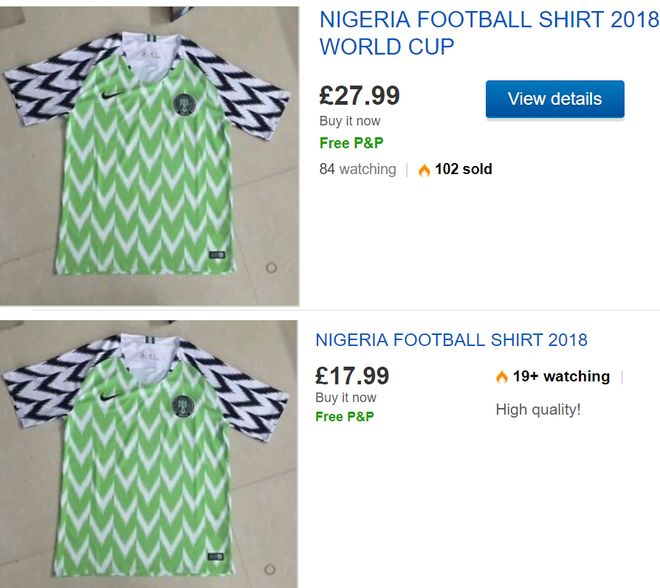Viewport: 660px width, 588px height.
Task: Click the High quality! text
Action: coord(538,409)
